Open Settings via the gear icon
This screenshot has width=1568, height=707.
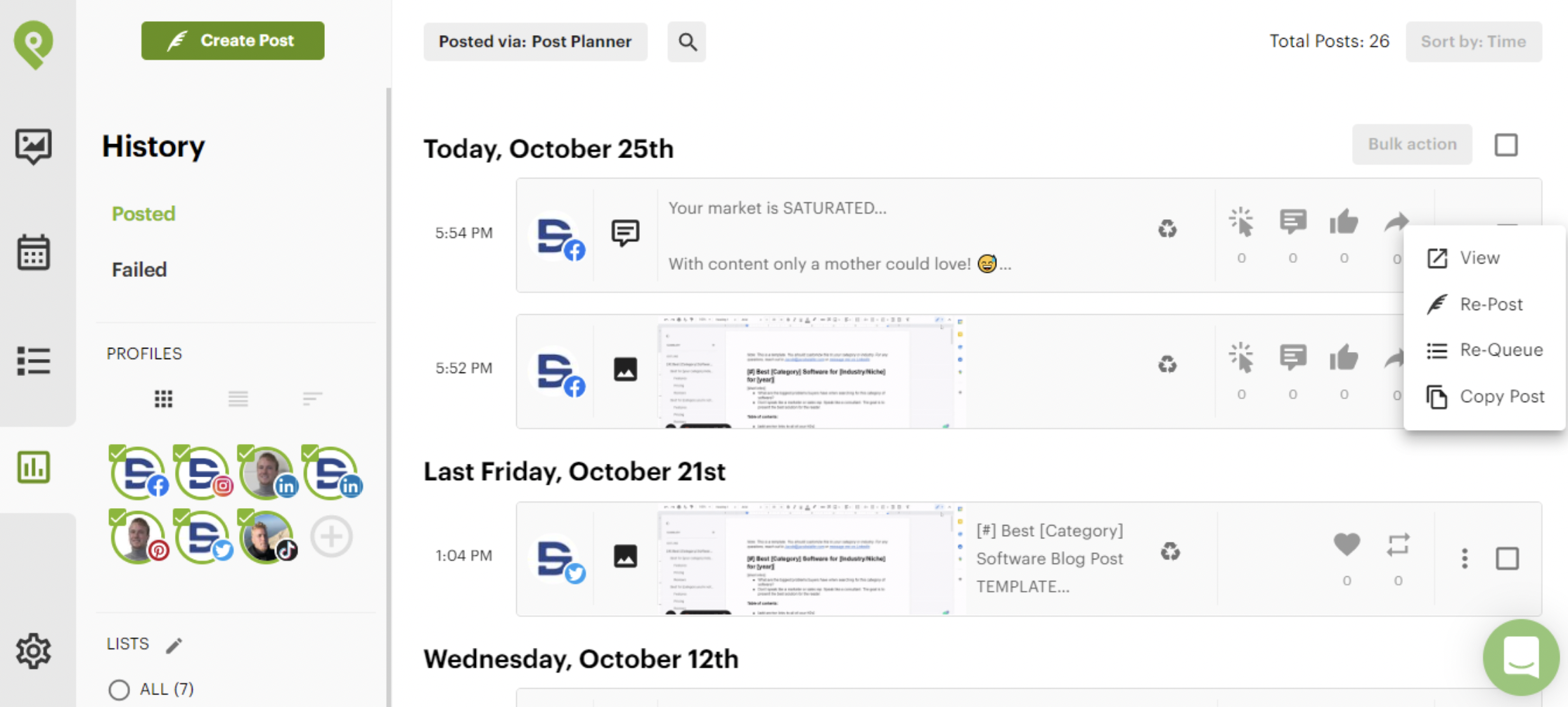[33, 651]
